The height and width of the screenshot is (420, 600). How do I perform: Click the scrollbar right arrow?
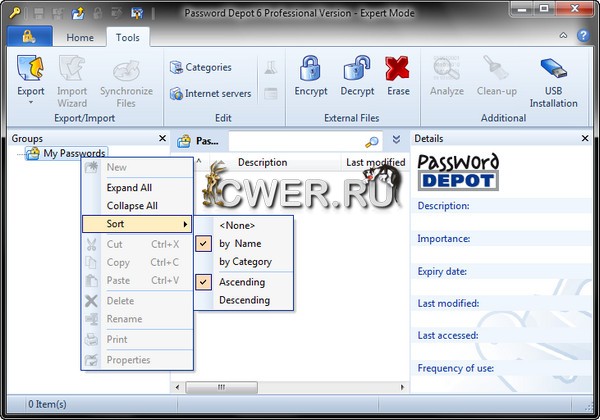402,387
